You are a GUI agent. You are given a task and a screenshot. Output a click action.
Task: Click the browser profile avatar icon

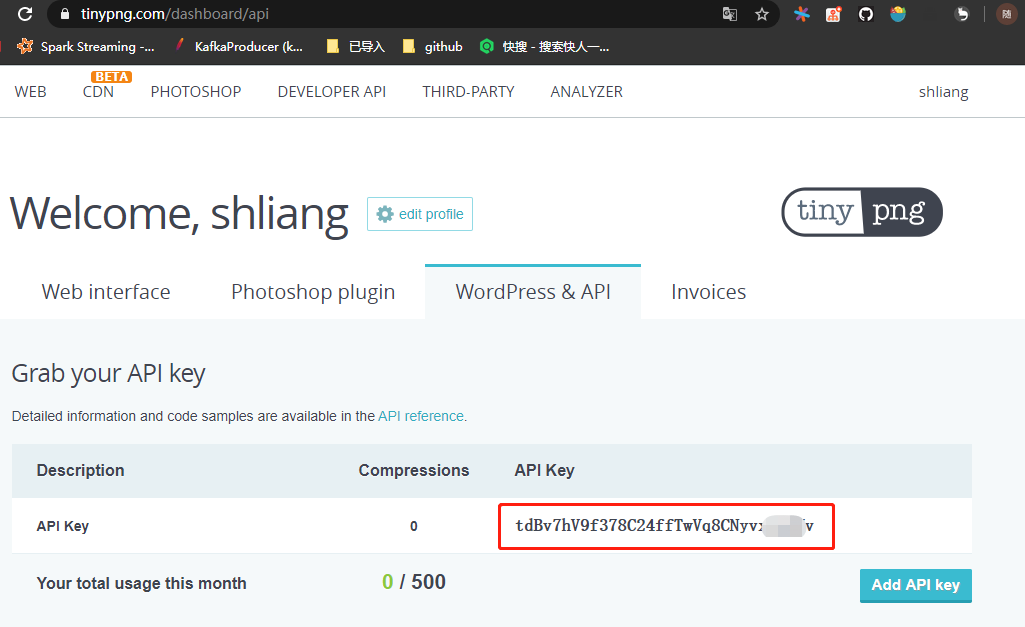(x=1007, y=15)
